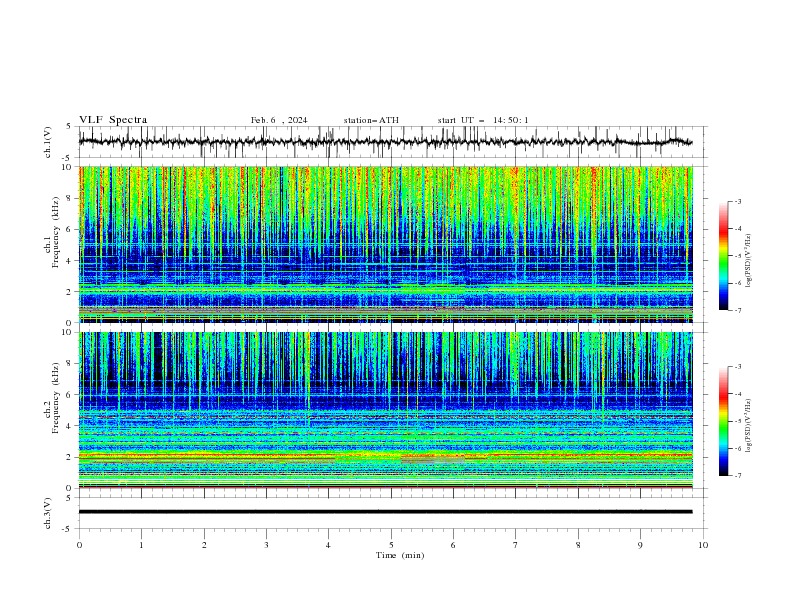Click the time axis tick label '3'
Viewport: 792px width, 612px height.
pos(266,545)
